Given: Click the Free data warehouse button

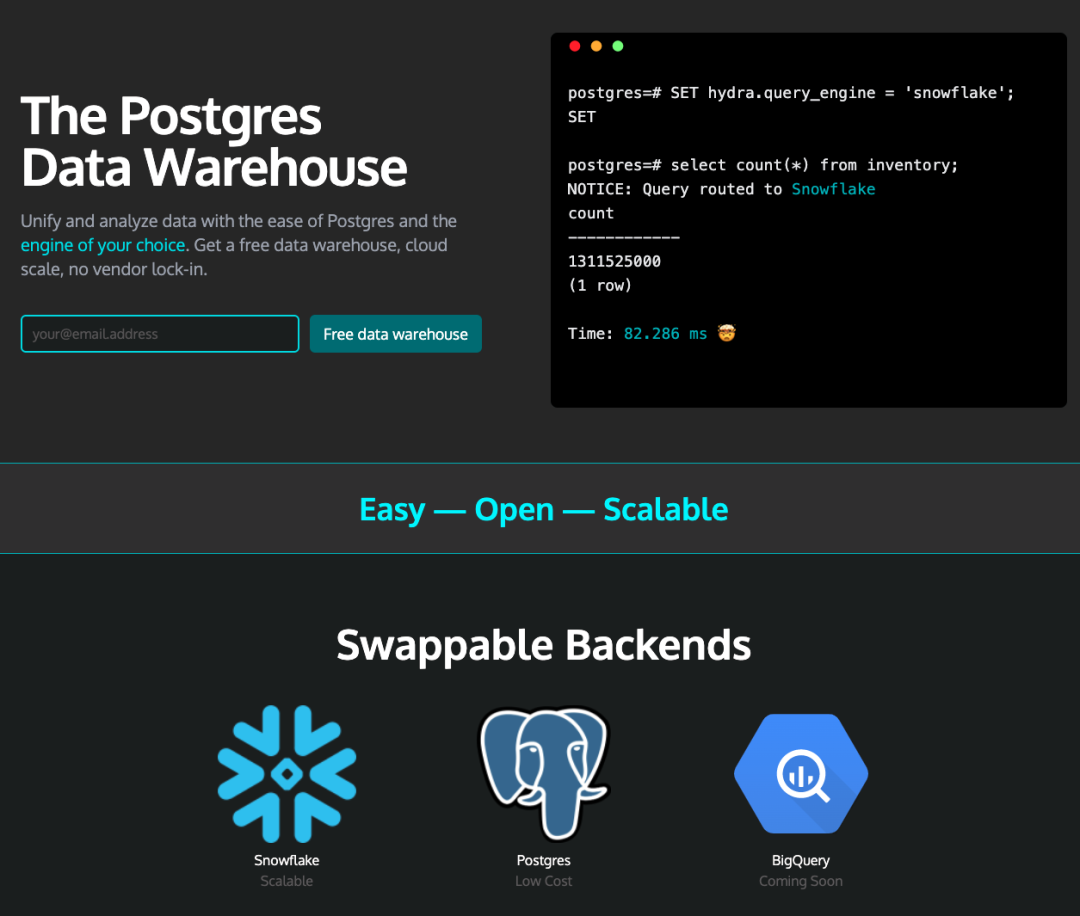Looking at the screenshot, I should pyautogui.click(x=395, y=334).
